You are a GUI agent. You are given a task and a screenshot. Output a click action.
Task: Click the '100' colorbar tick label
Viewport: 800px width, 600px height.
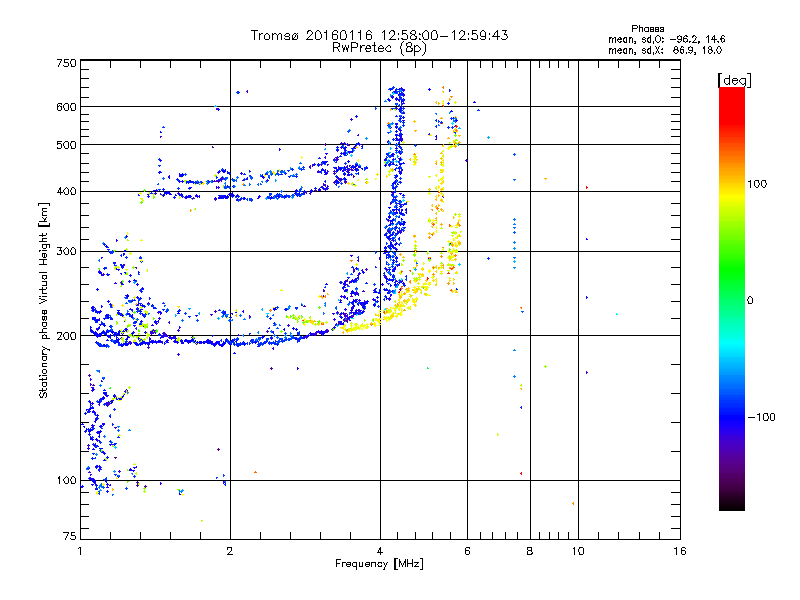pos(757,184)
